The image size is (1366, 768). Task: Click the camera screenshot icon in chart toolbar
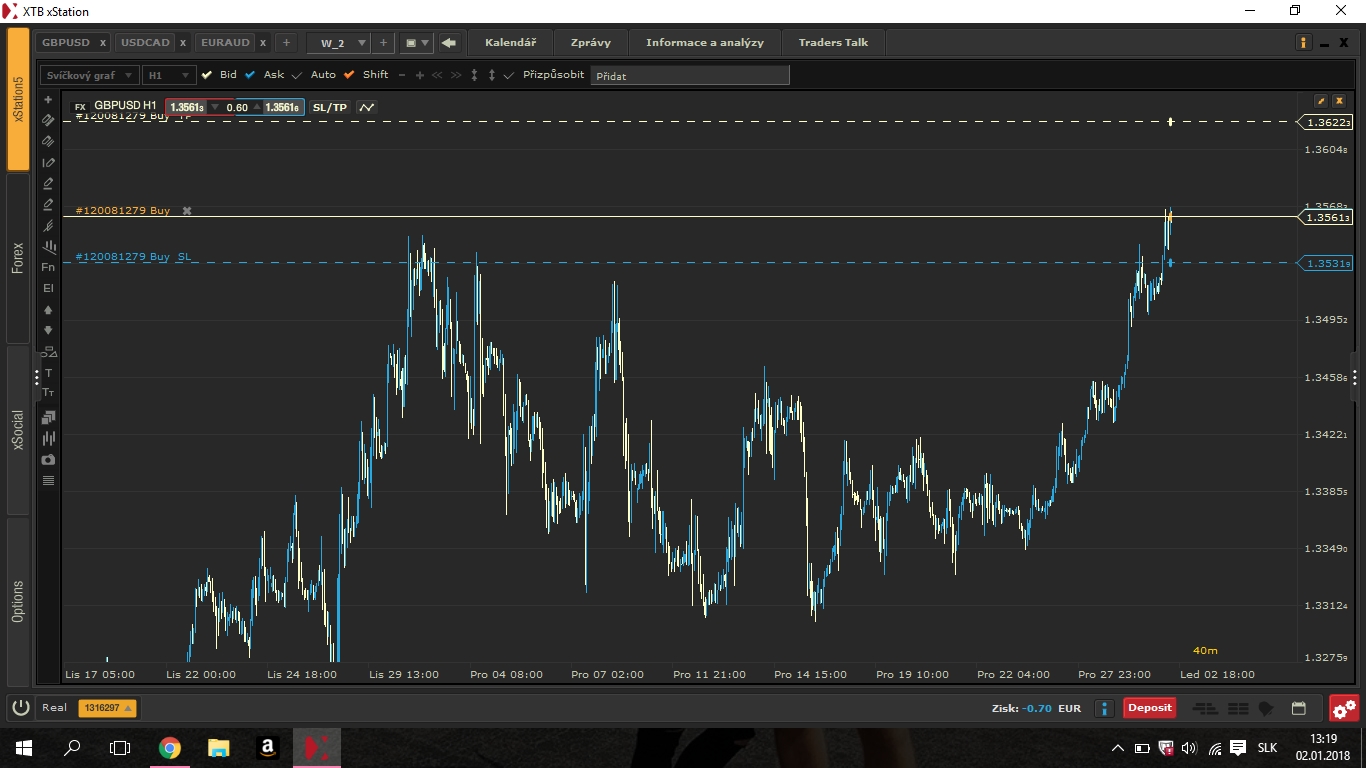(48, 459)
